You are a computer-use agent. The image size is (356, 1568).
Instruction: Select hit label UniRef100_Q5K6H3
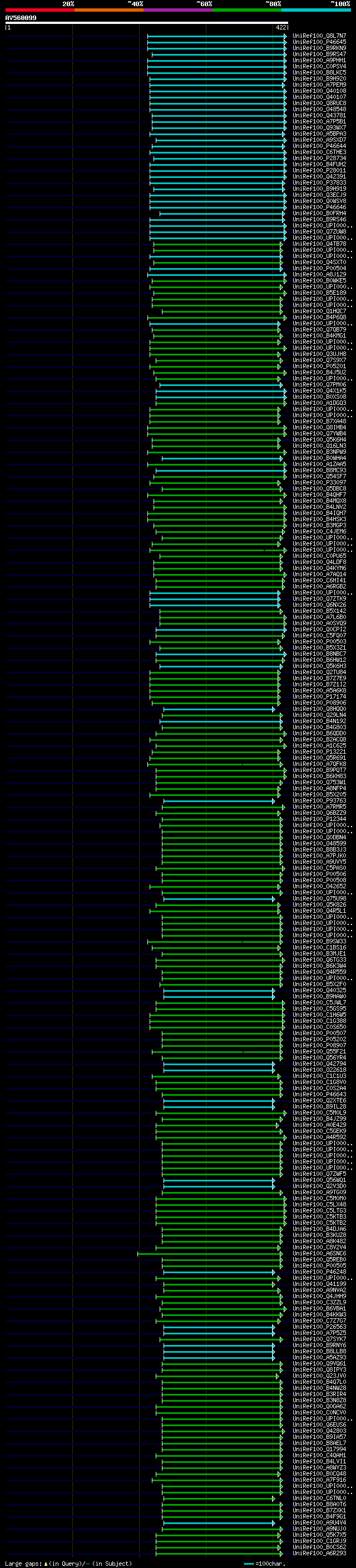pos(319,666)
